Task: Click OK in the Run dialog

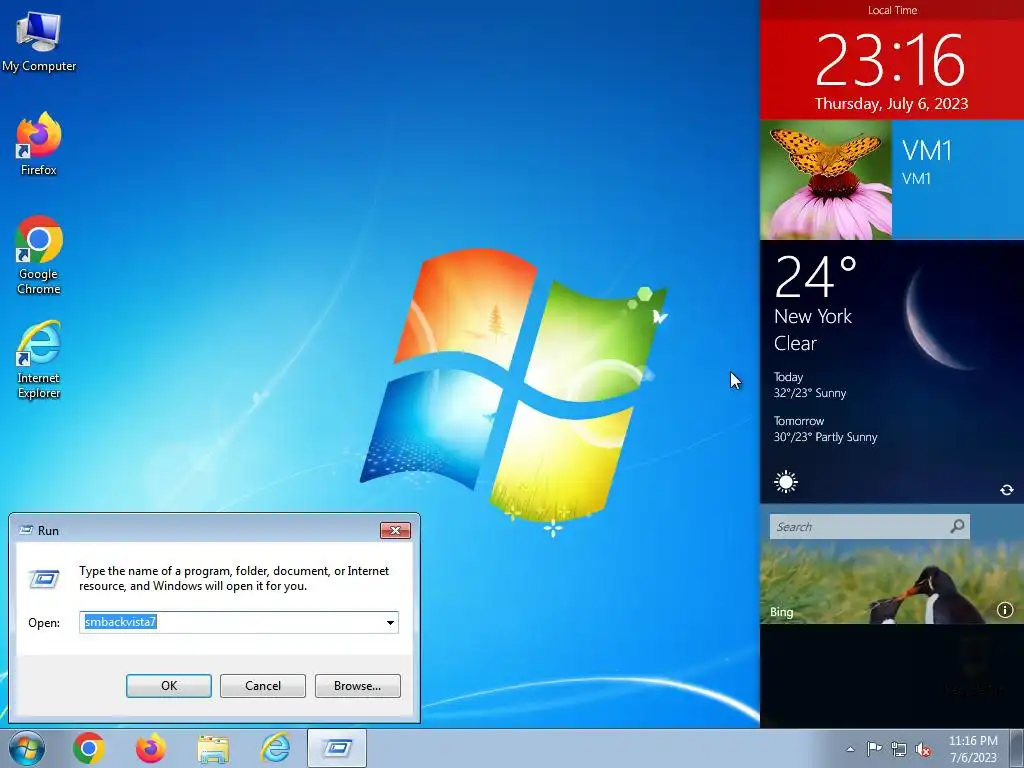Action: pyautogui.click(x=168, y=686)
